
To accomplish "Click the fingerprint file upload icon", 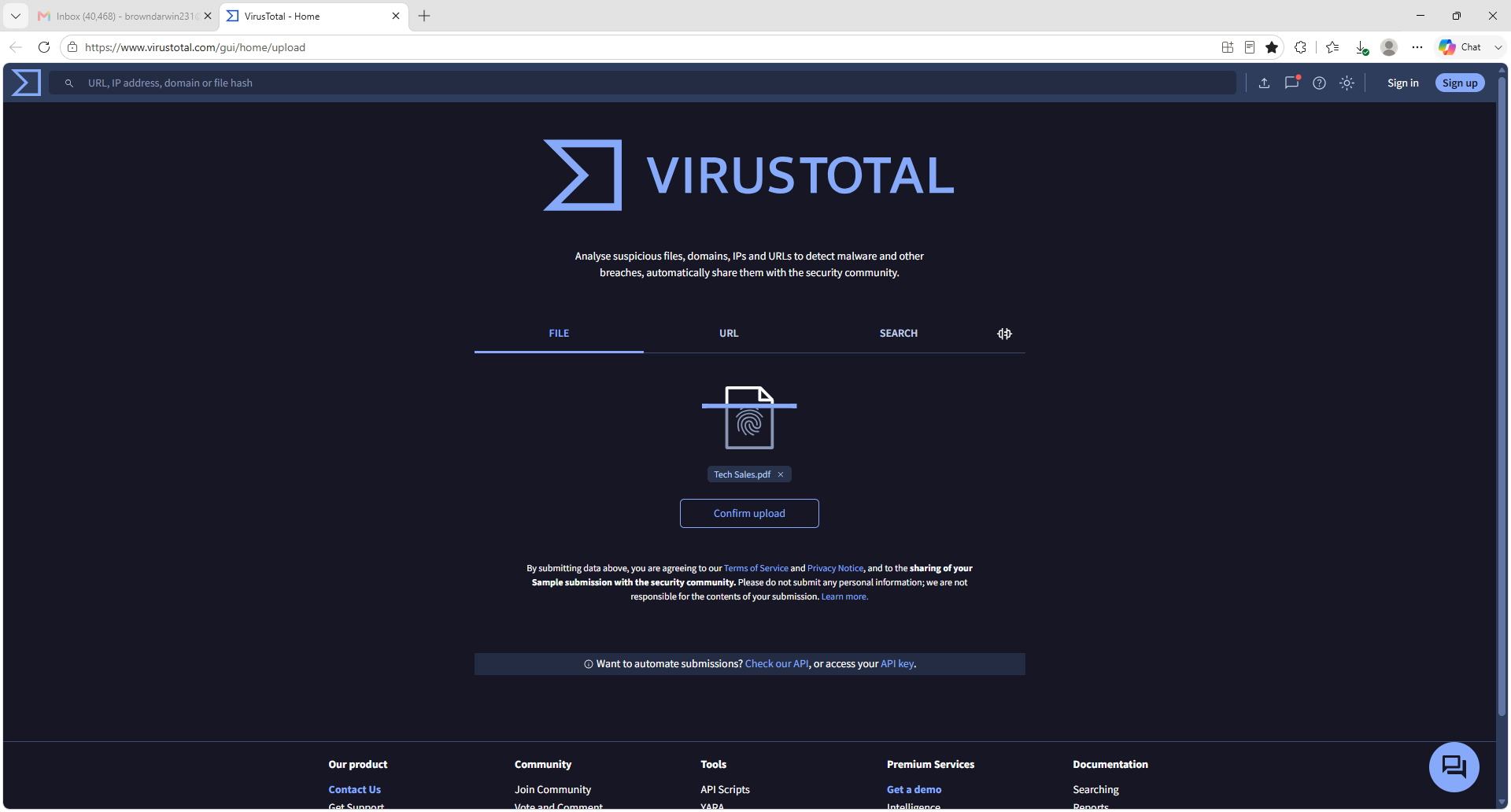I will coord(749,417).
